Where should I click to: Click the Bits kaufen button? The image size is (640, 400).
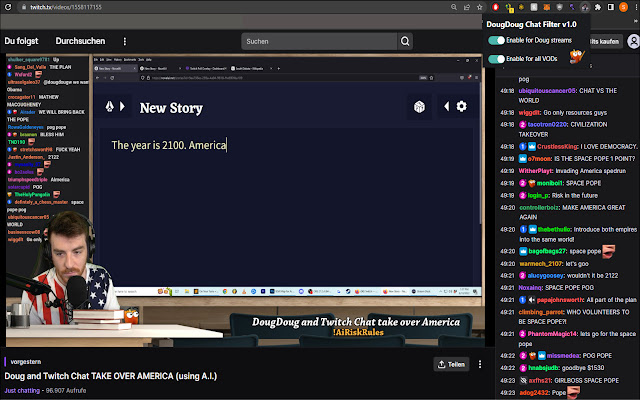(x=606, y=41)
